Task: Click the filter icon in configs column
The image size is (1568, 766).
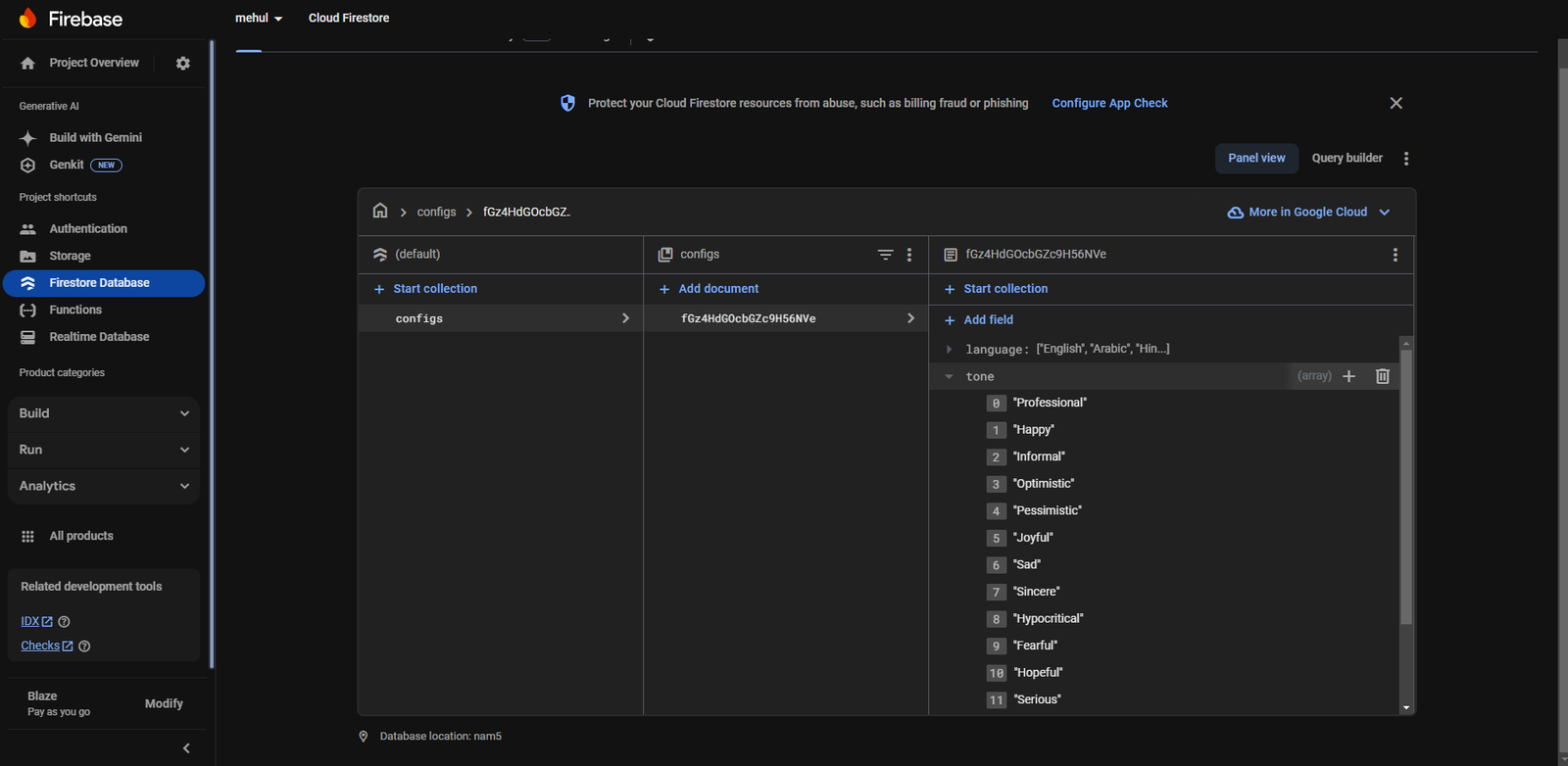Action: pos(885,255)
